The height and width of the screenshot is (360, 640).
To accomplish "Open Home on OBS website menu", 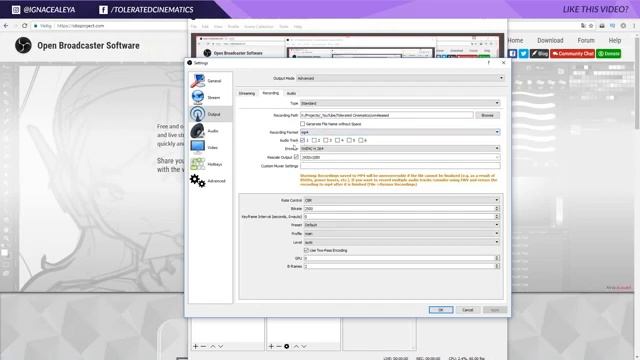I will click(x=516, y=40).
